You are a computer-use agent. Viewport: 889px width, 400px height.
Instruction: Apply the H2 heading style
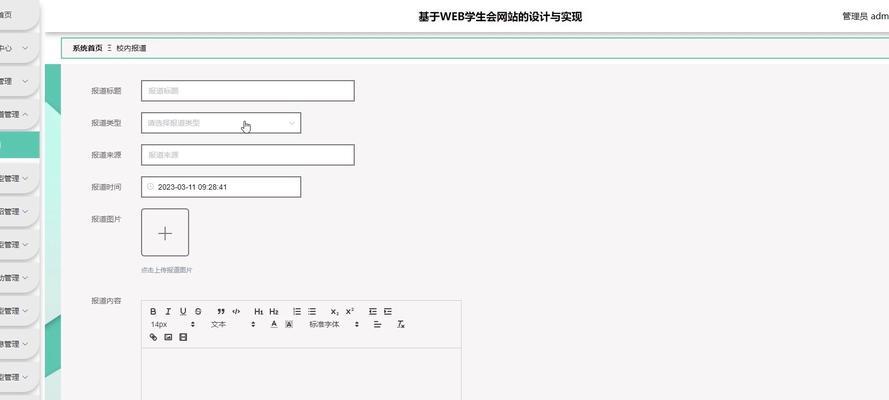274,312
